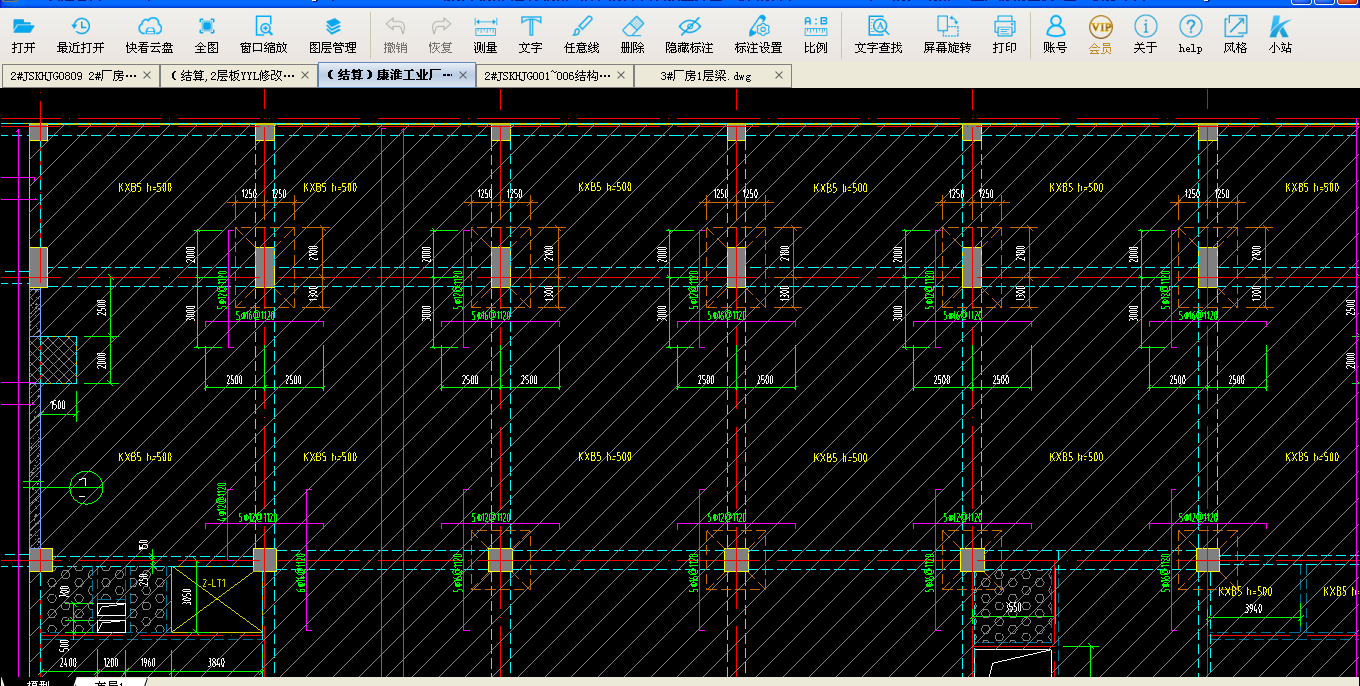Click the 1500 dimension text
The image size is (1360, 686).
tap(58, 404)
